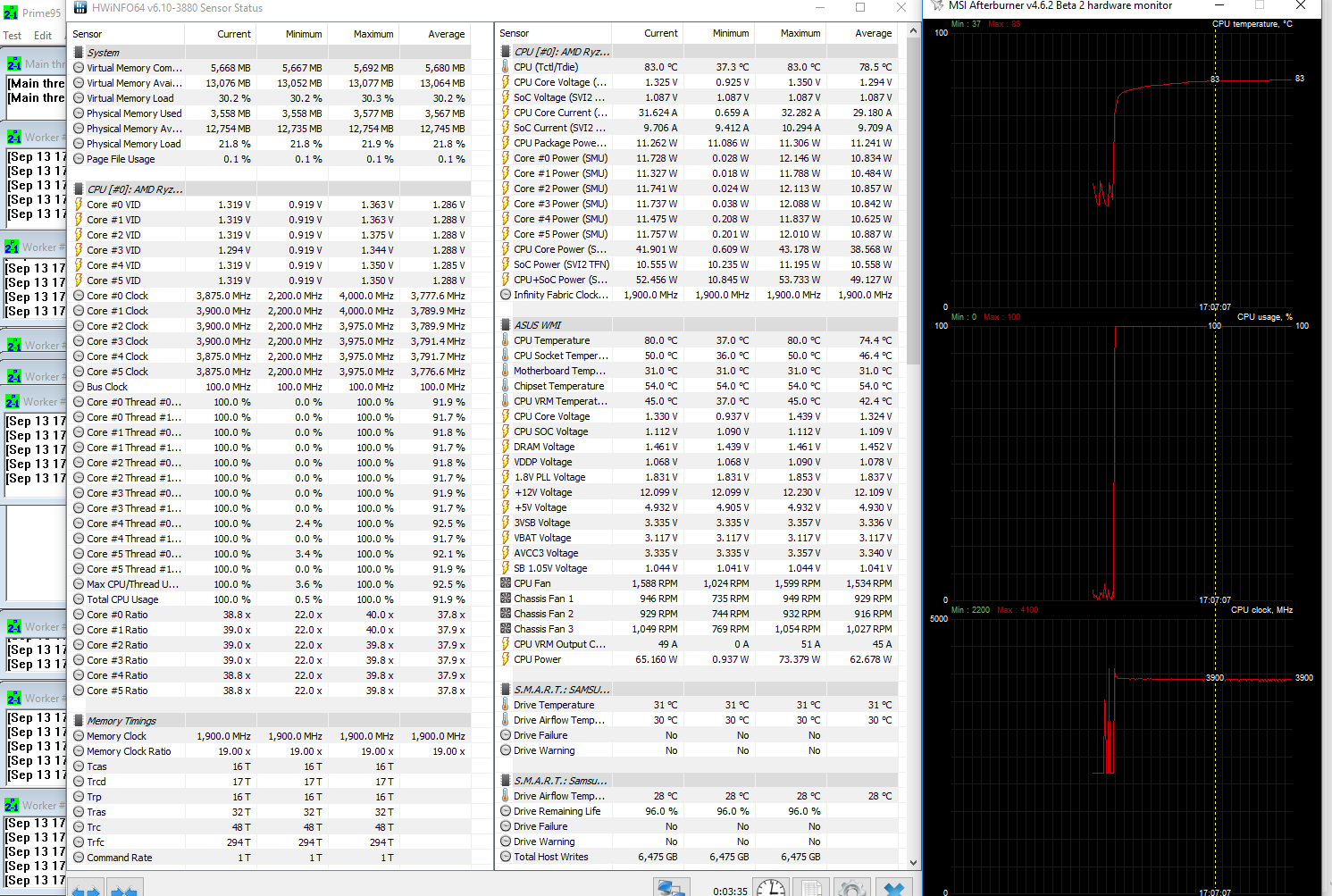Click the lightning icon beside VBAT Voltage
The height and width of the screenshot is (896, 1332).
(x=506, y=538)
